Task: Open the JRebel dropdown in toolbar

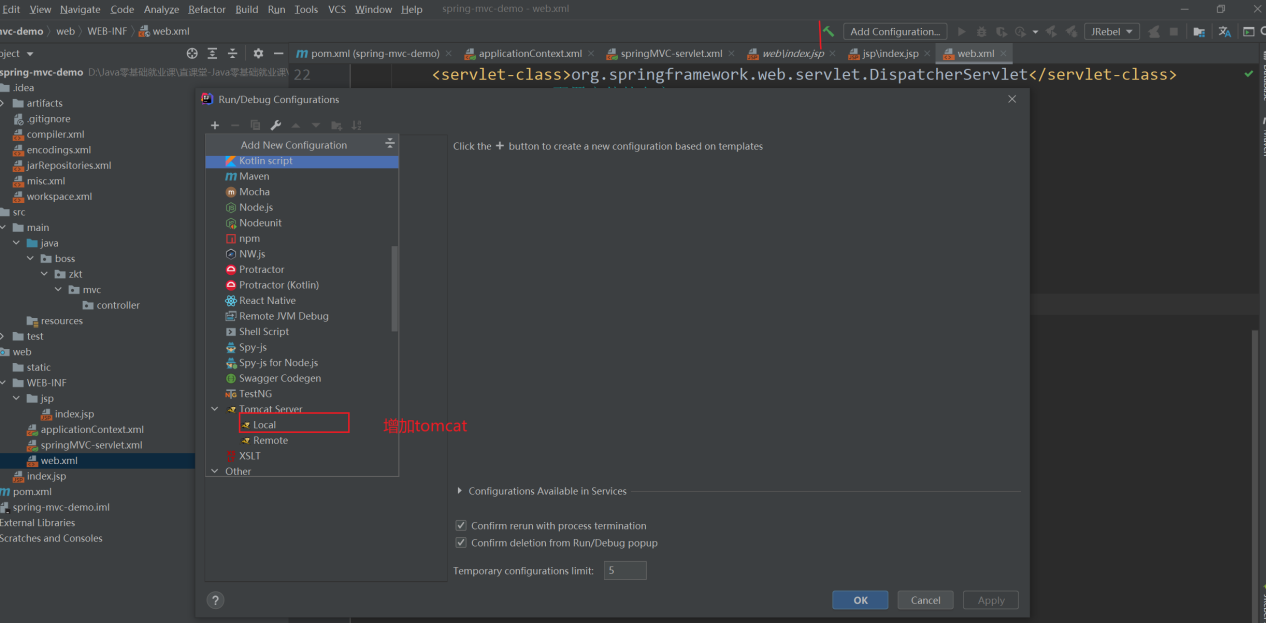Action: tap(1111, 32)
